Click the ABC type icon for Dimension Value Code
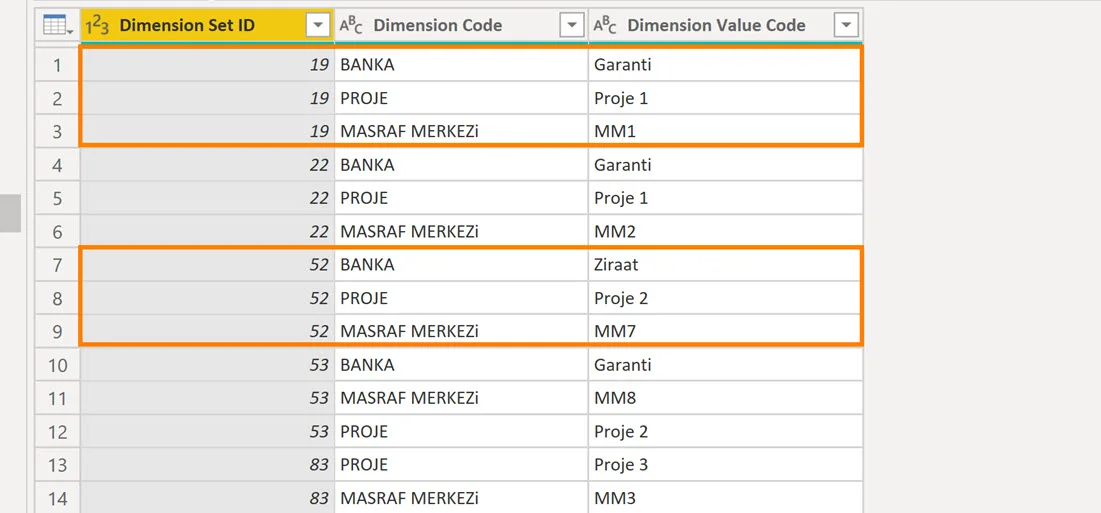 (x=605, y=25)
